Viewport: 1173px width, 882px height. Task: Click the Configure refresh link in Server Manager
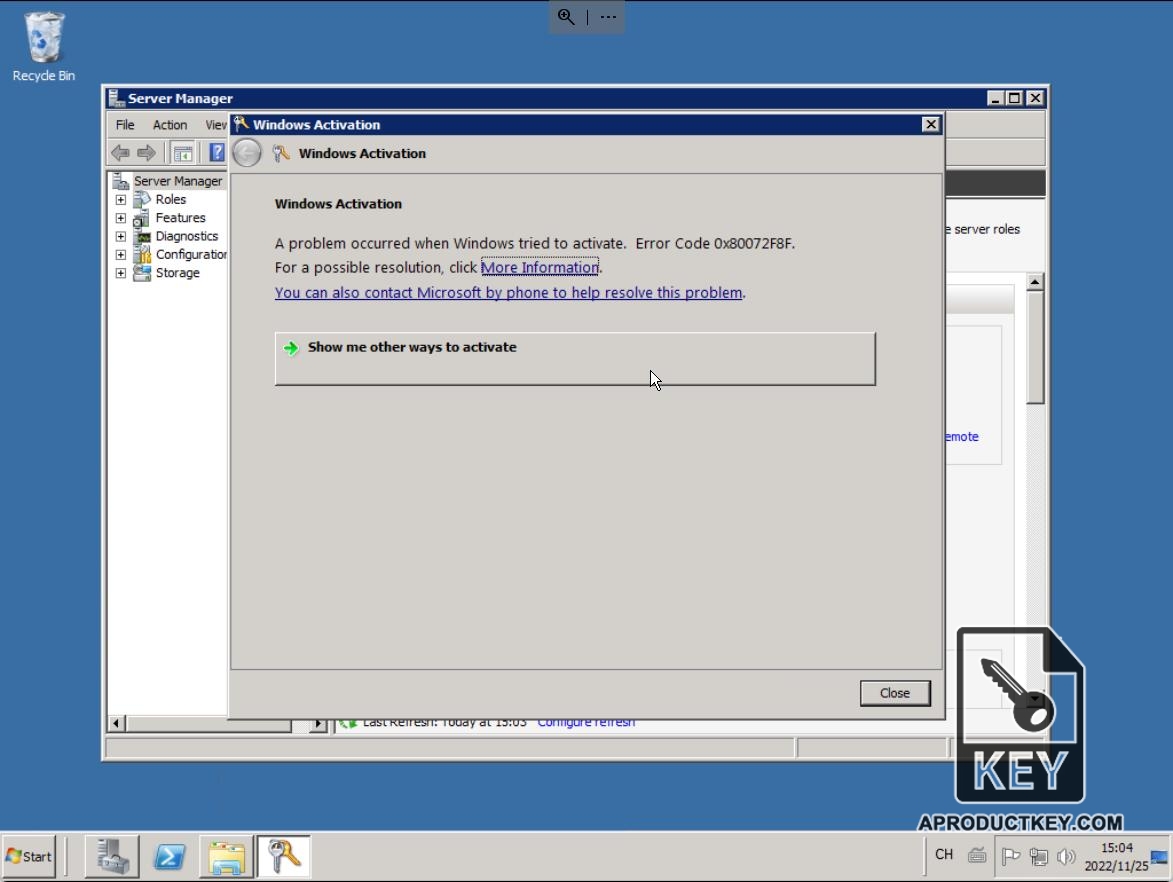coord(586,723)
